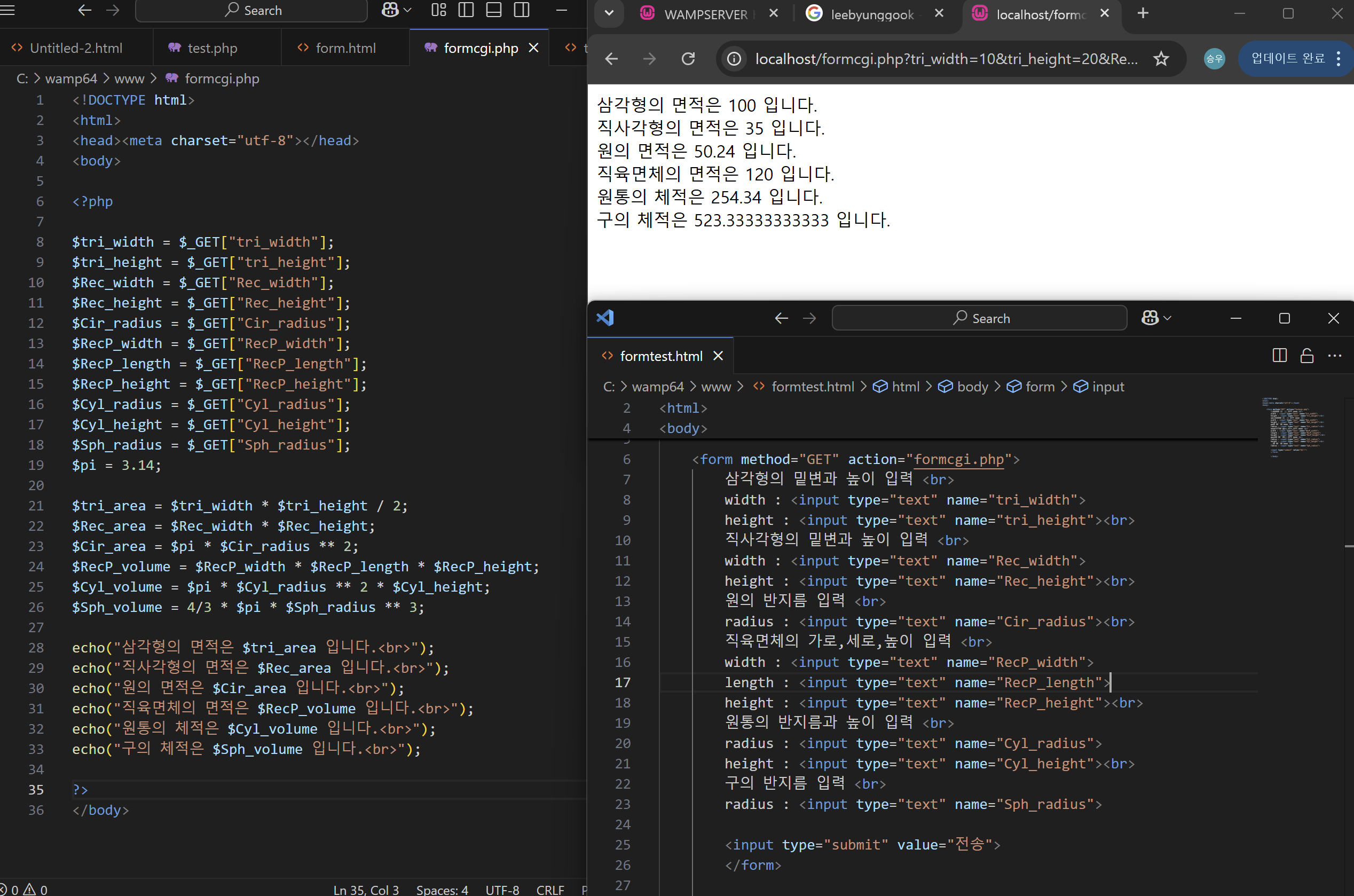Open the Copilot icon in the left VS Code window
This screenshot has width=1354, height=896.
[390, 10]
